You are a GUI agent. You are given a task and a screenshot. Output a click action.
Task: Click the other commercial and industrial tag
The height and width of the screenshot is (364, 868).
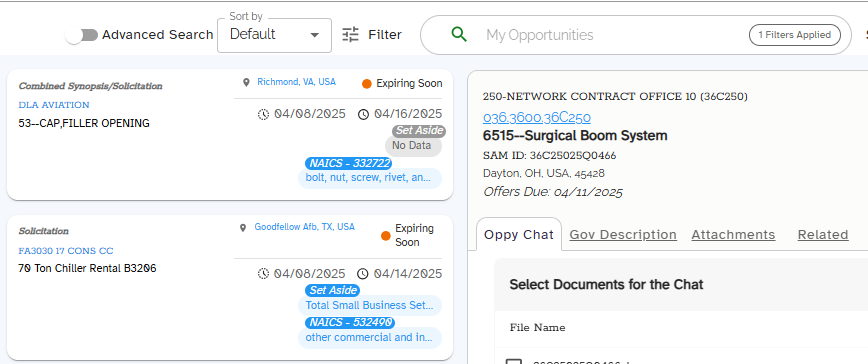point(370,337)
